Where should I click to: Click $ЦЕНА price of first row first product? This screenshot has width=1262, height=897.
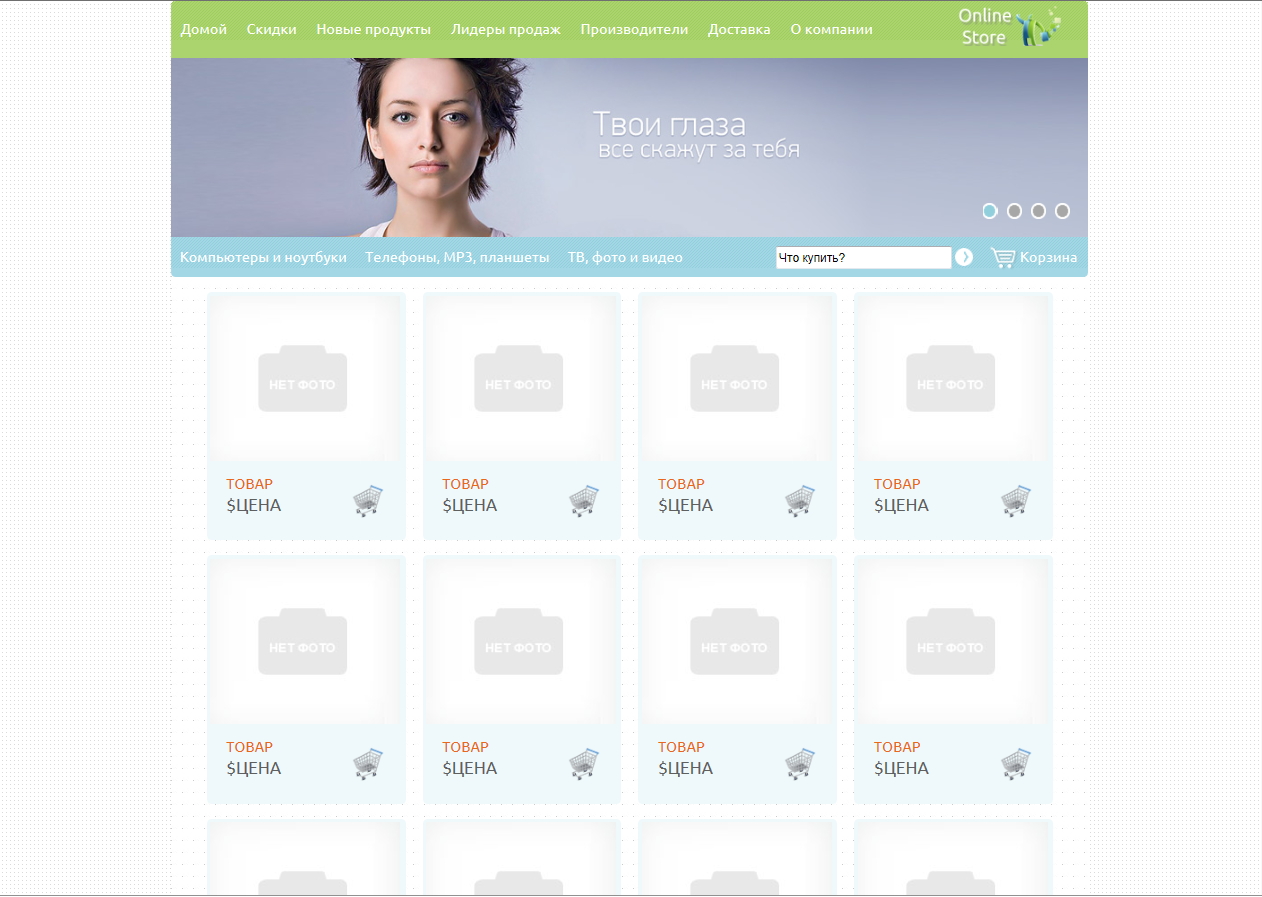pyautogui.click(x=254, y=505)
